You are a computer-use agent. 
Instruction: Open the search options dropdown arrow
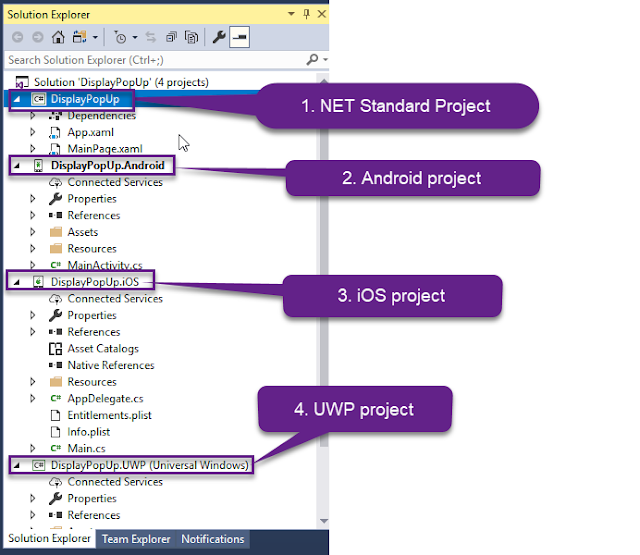[x=325, y=60]
